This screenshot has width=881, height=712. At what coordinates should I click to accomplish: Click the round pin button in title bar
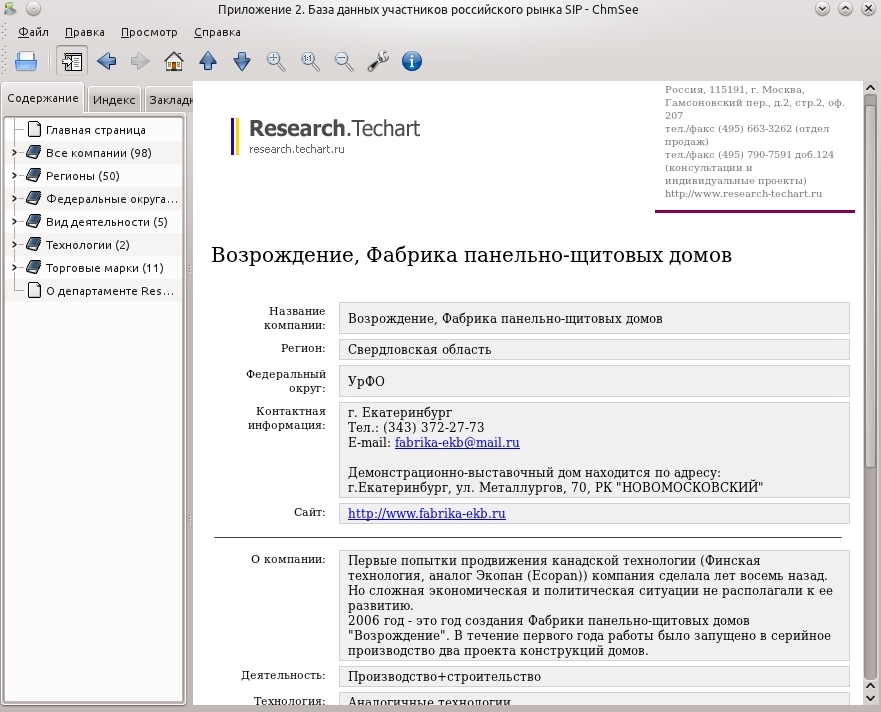pos(34,8)
